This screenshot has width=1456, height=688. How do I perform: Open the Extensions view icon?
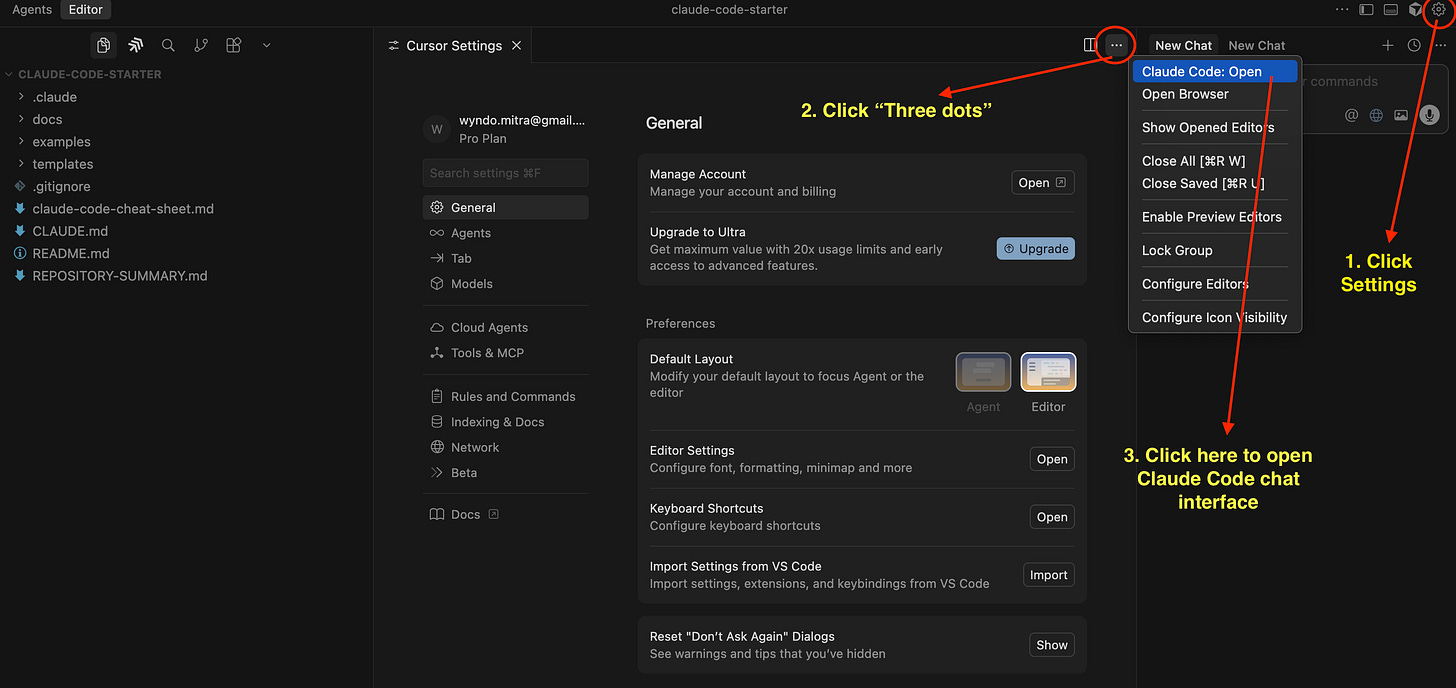click(x=231, y=45)
